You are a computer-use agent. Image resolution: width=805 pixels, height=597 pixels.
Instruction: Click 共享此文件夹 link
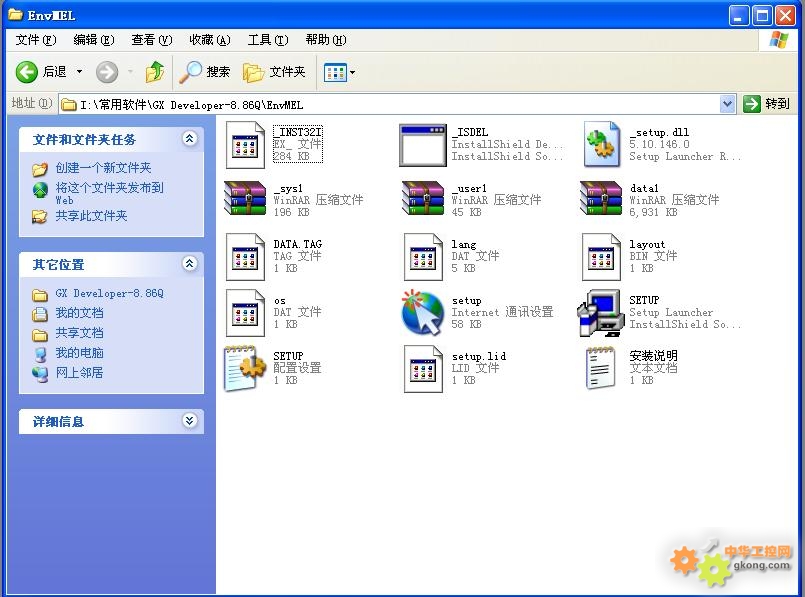(91, 216)
